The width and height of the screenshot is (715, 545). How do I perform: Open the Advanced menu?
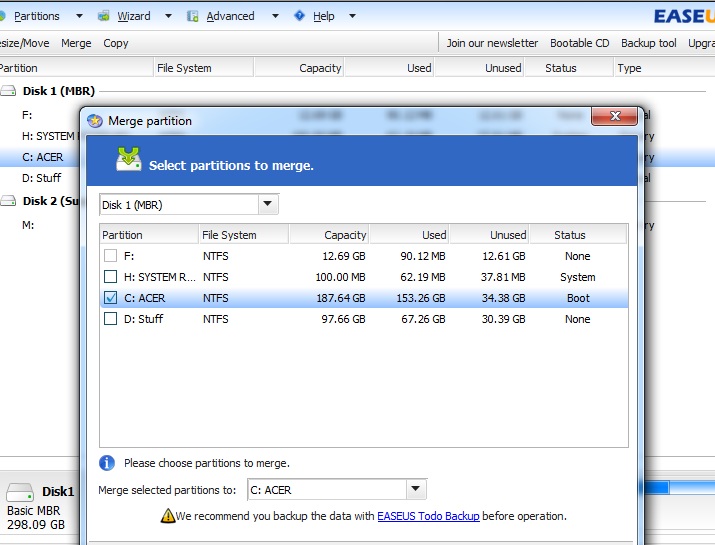tap(230, 16)
